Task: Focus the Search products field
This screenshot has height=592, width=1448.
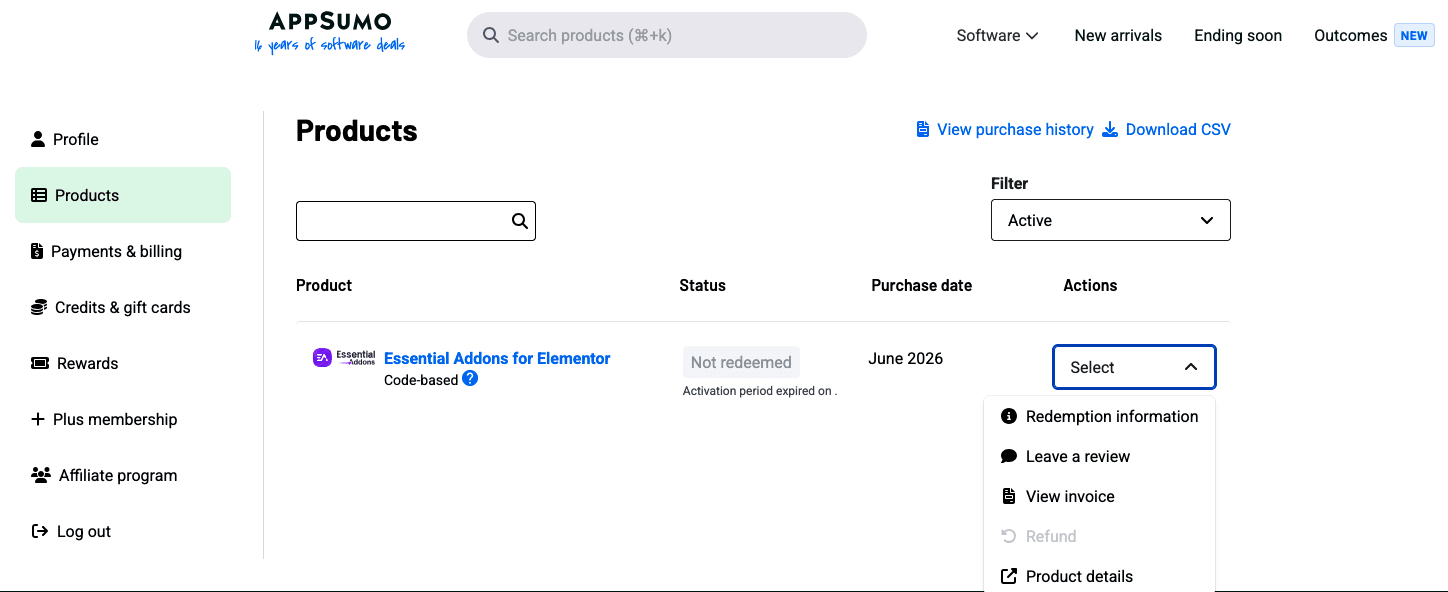Action: click(x=667, y=35)
